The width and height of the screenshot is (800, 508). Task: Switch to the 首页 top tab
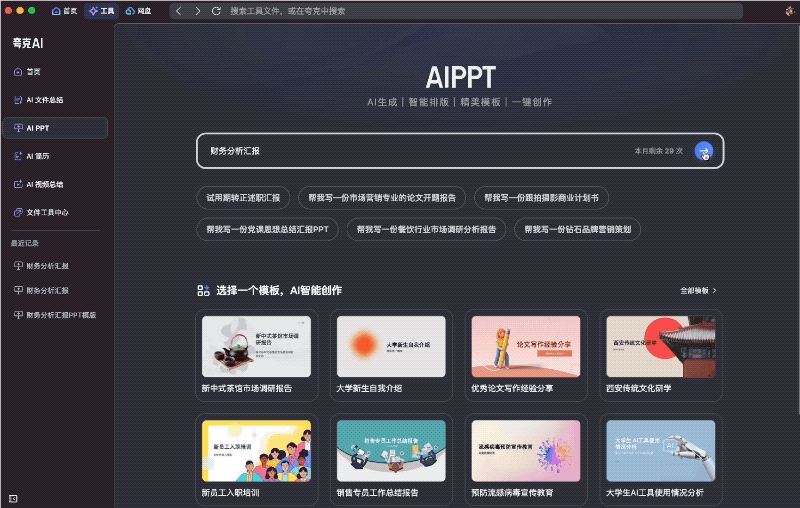[64, 11]
